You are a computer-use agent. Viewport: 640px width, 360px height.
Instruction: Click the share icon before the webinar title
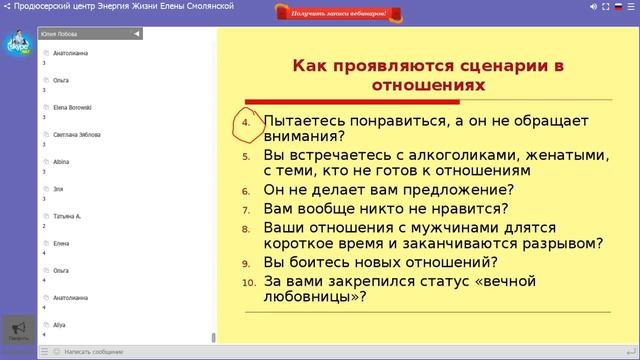pos(7,6)
